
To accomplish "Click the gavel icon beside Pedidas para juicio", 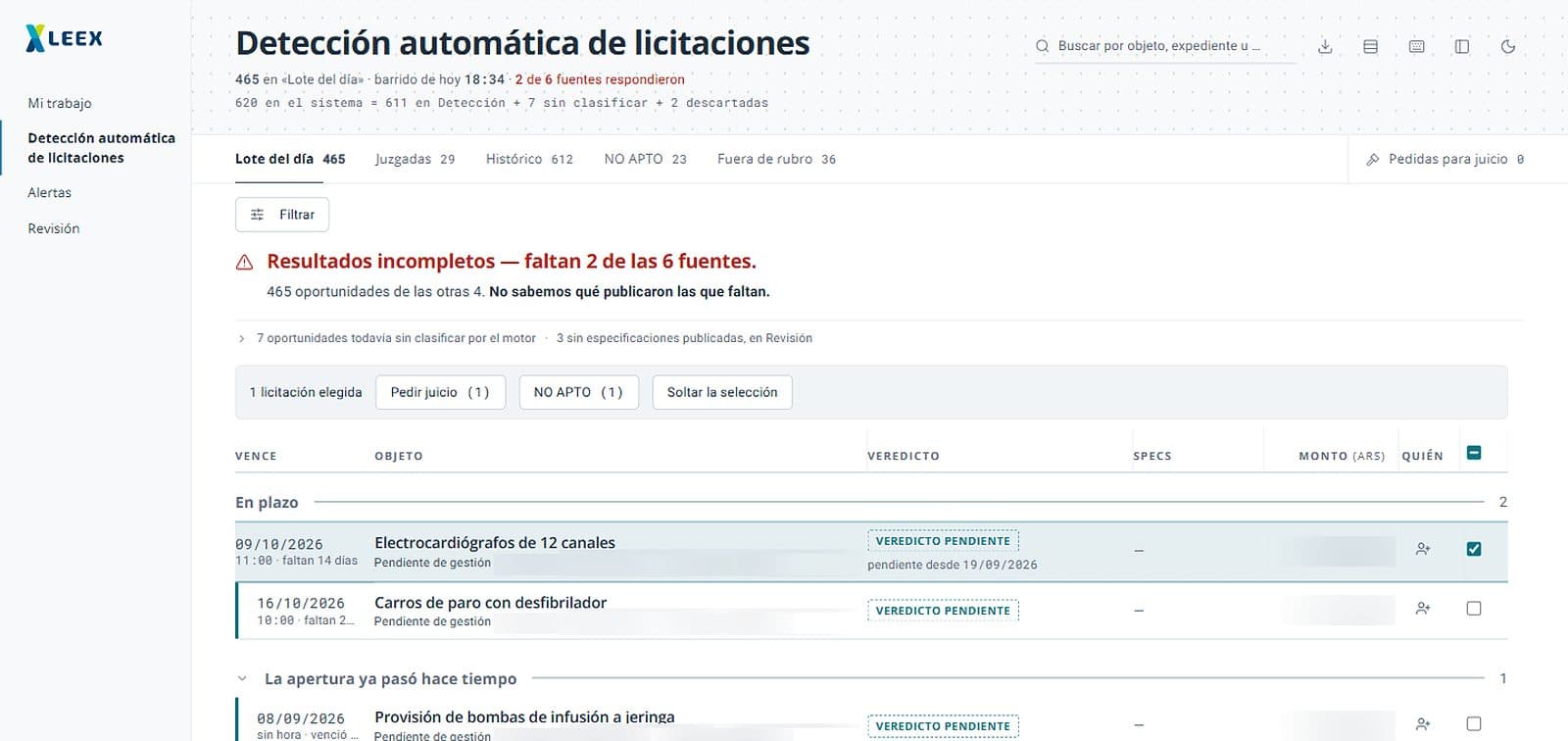I will coord(1373,159).
